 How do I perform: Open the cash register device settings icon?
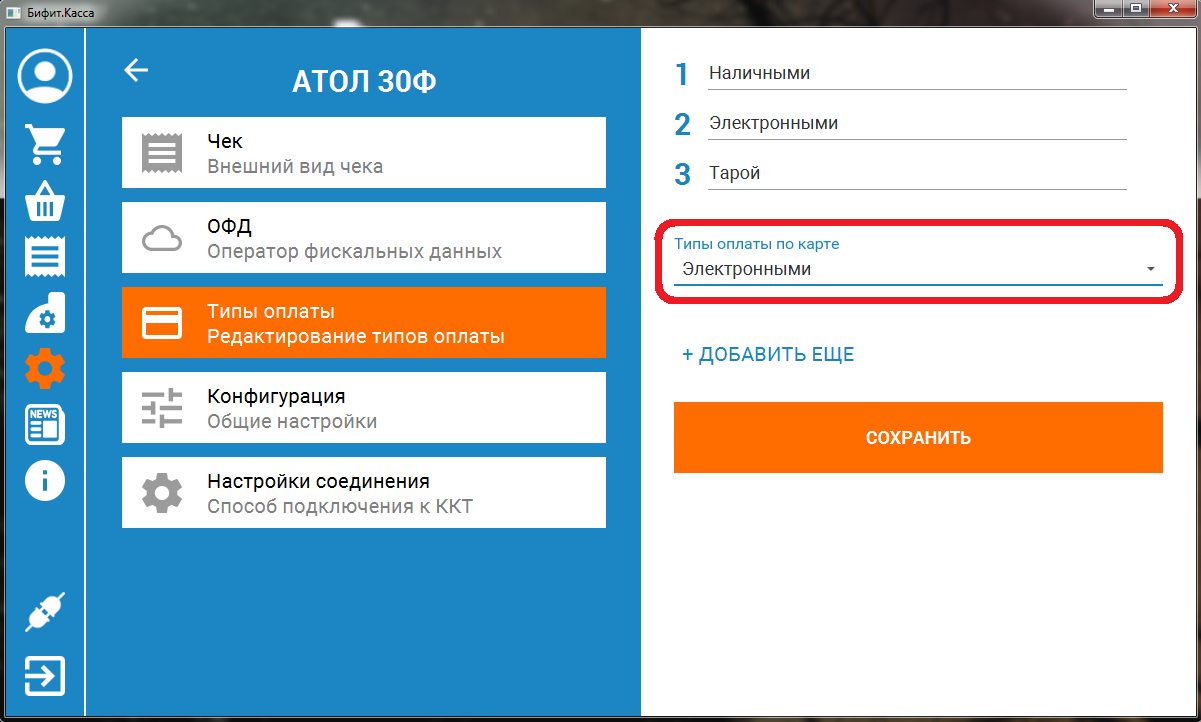[x=45, y=313]
